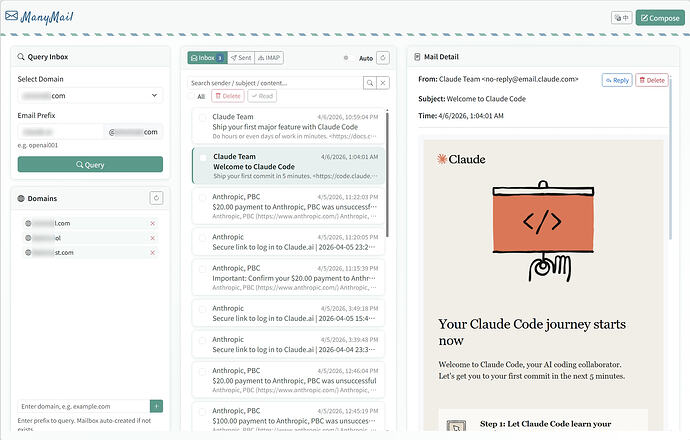Check the All select checkbox
Viewport: 690px width, 440px height.
pos(192,96)
